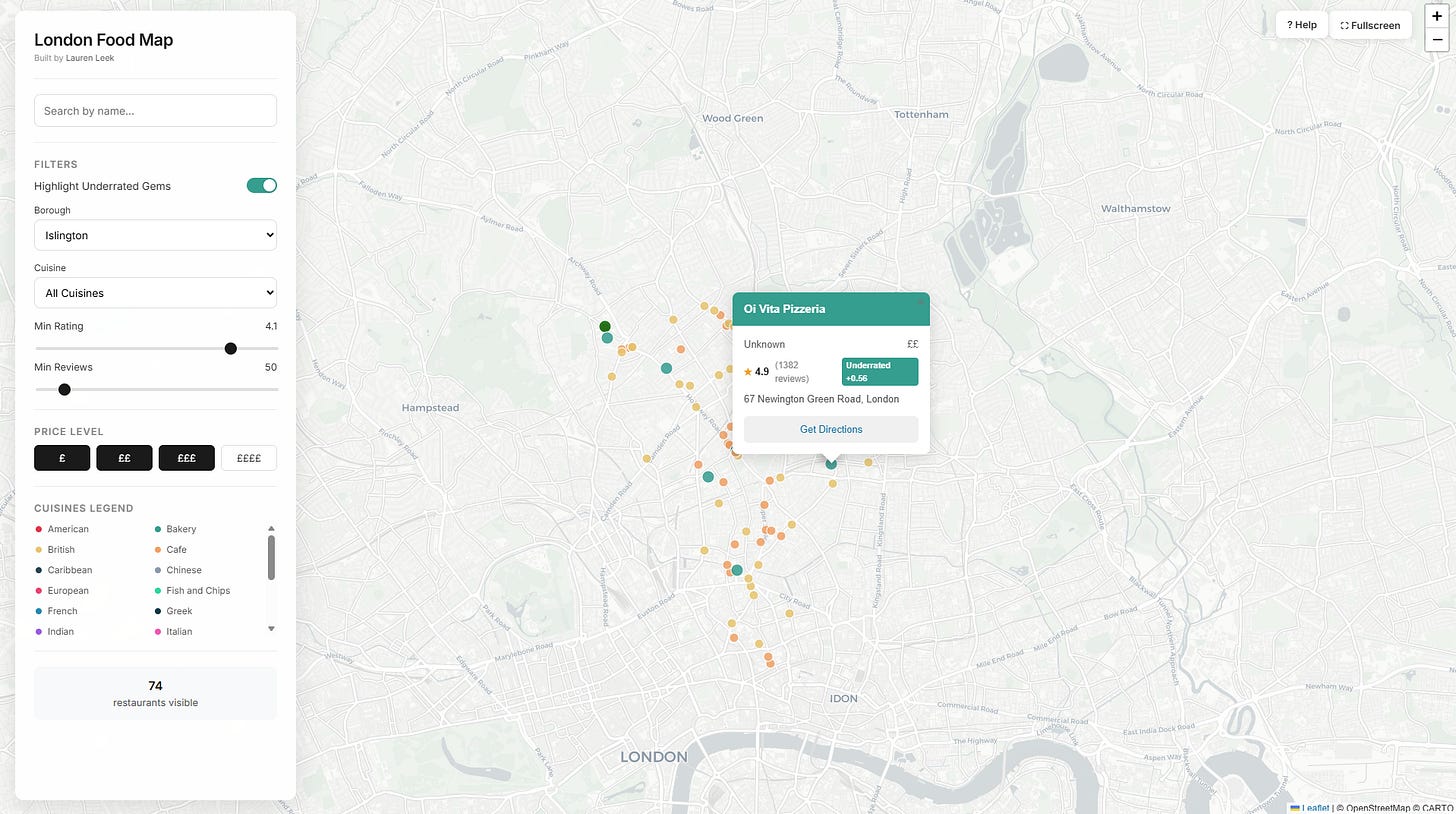The image size is (1456, 814).
Task: Click the gold star rating icon in popup
Action: [748, 372]
